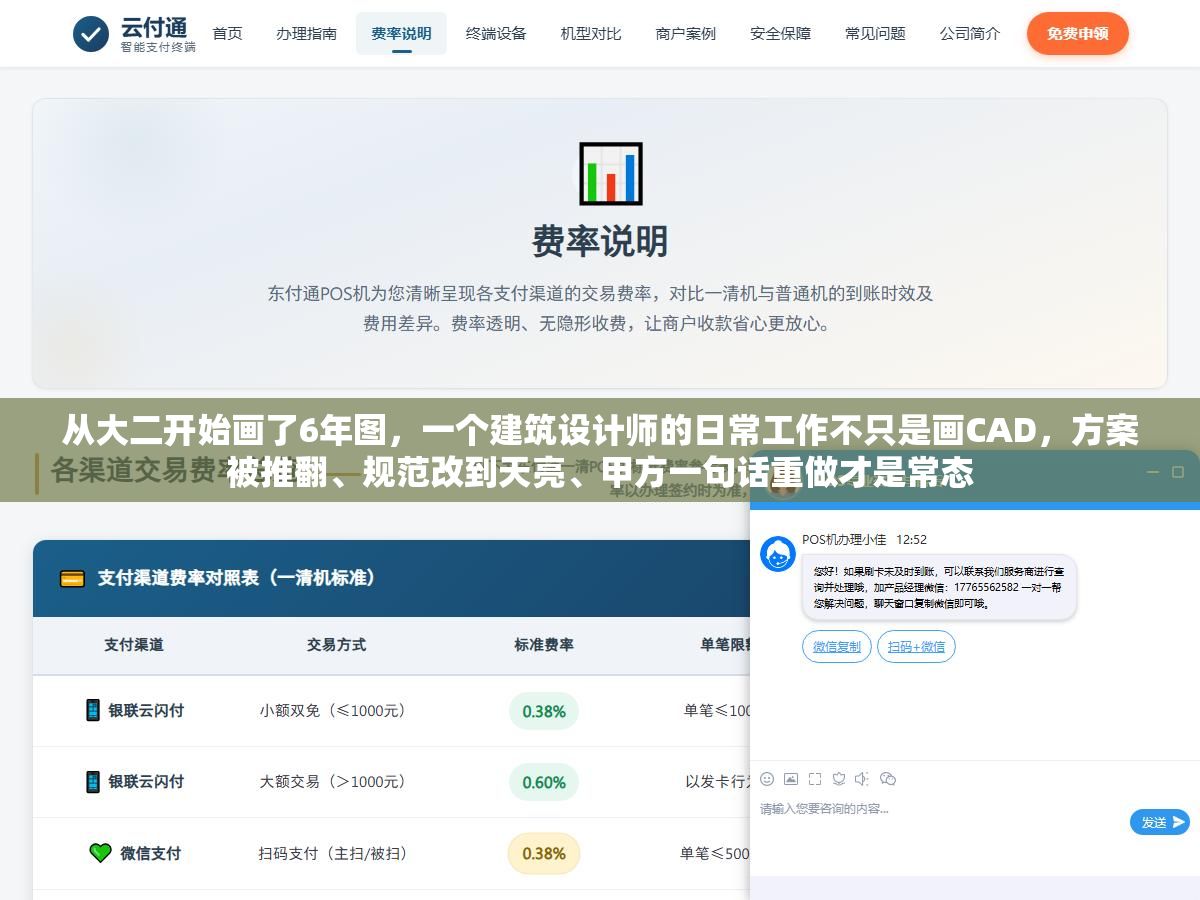
Task: Click 银联云闪付 label in 大额交易 row
Action: (147, 782)
